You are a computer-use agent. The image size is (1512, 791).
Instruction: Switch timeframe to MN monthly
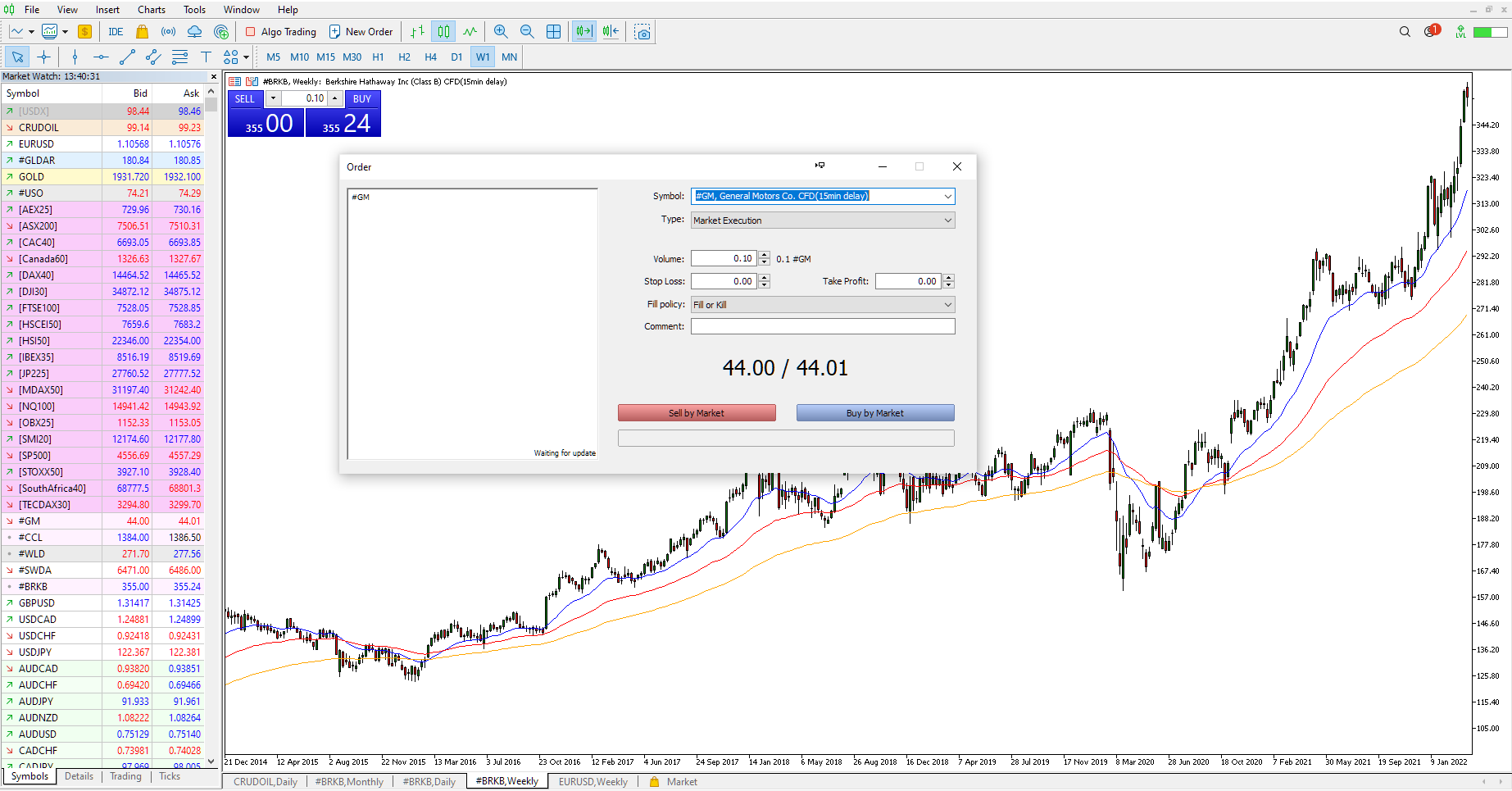(509, 57)
